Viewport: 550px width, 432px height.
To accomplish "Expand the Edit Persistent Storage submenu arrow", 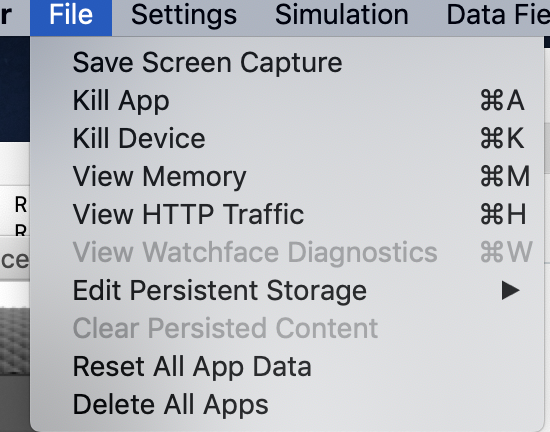I will point(510,290).
